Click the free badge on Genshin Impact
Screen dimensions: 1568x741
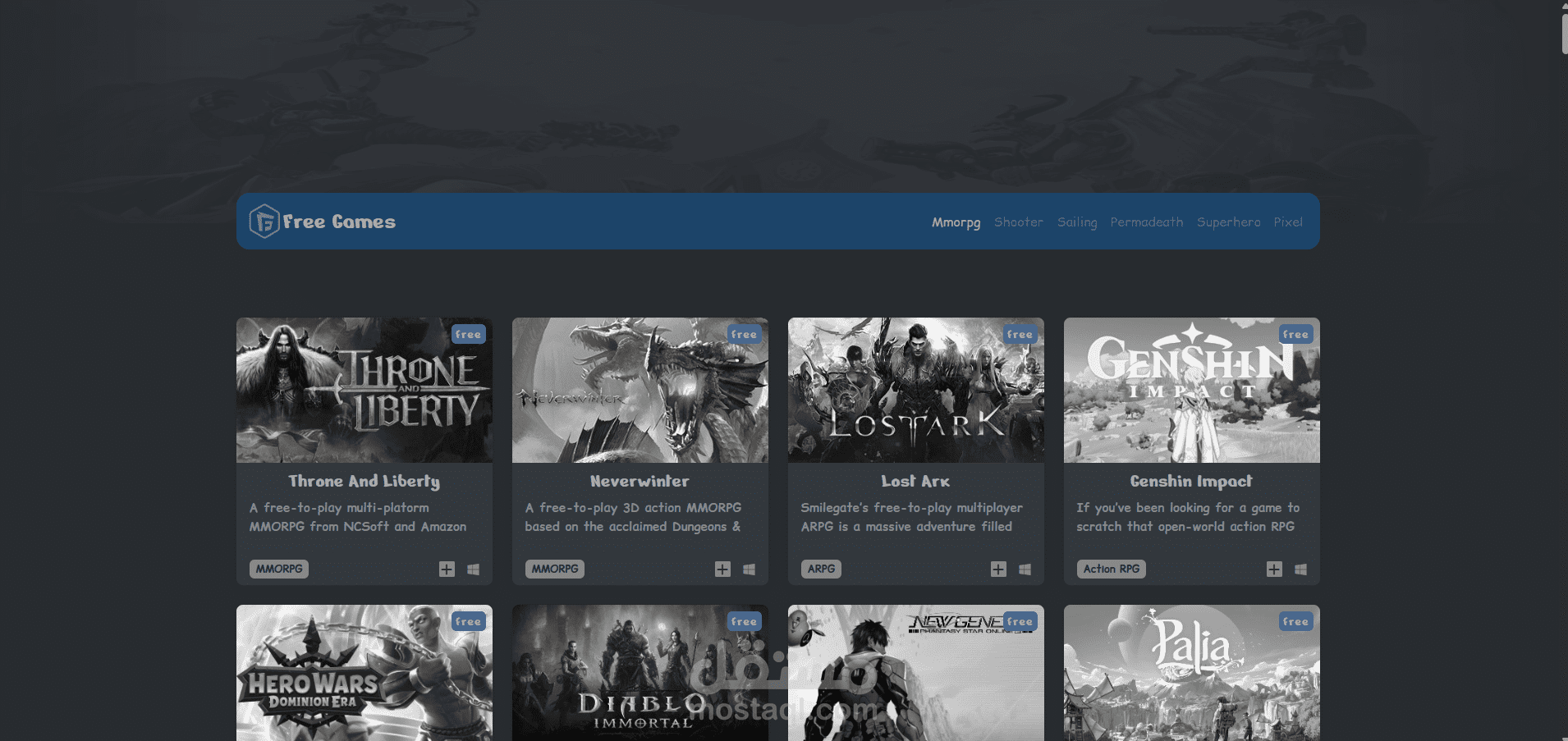tap(1296, 334)
